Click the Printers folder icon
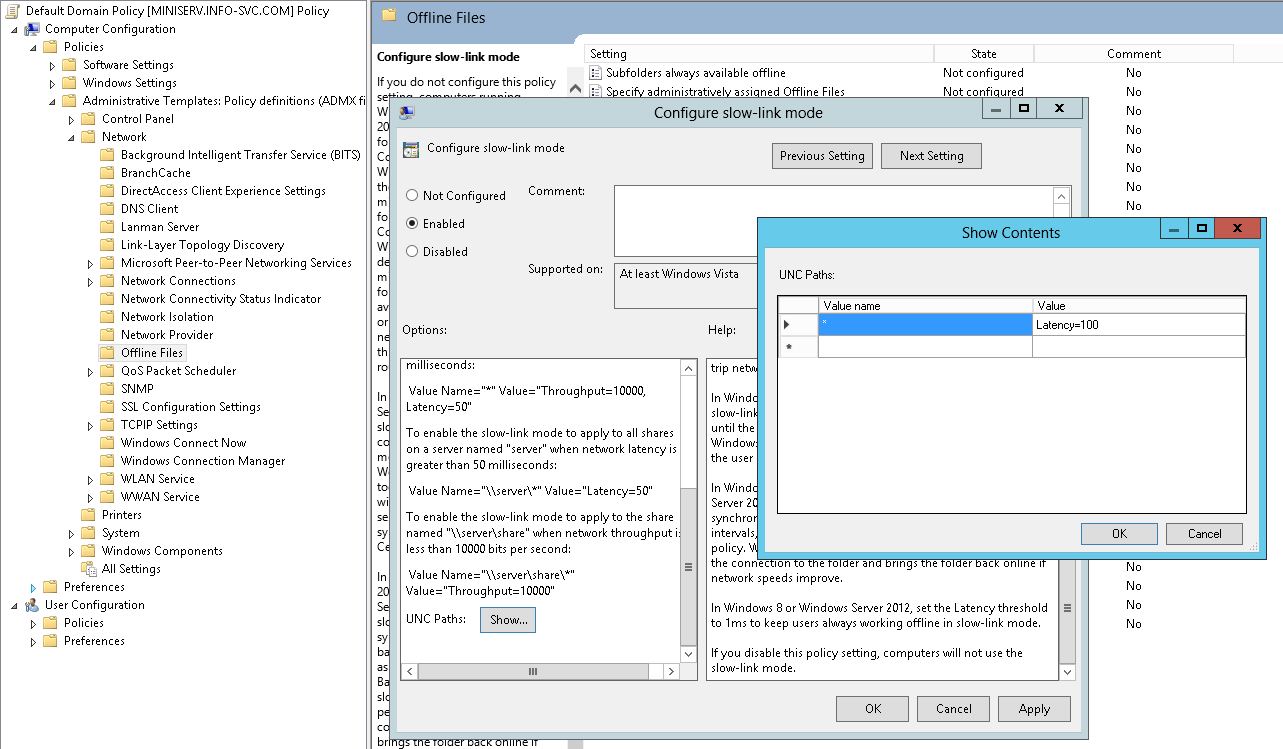This screenshot has height=749, width=1283. click(x=89, y=515)
